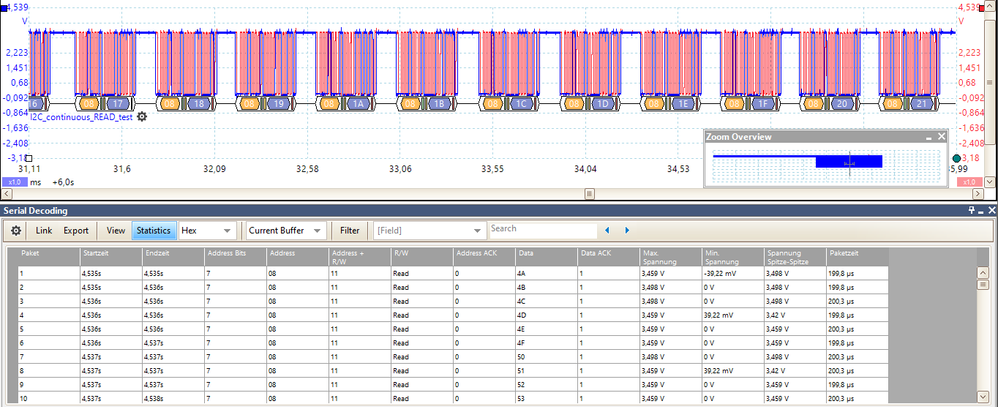Click the table scrollbar up arrow
998x407 pixels.
click(982, 273)
